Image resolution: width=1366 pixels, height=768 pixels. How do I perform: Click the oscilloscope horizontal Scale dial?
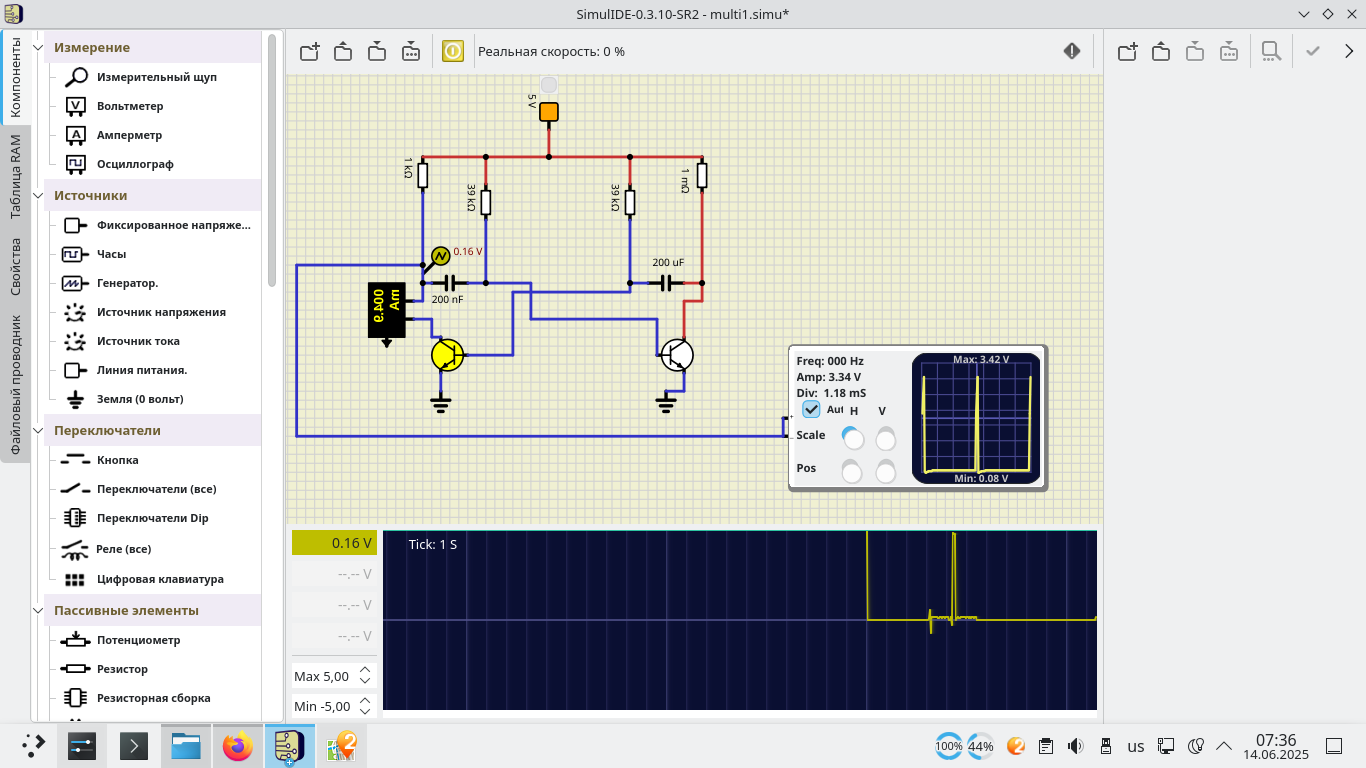(x=853, y=438)
